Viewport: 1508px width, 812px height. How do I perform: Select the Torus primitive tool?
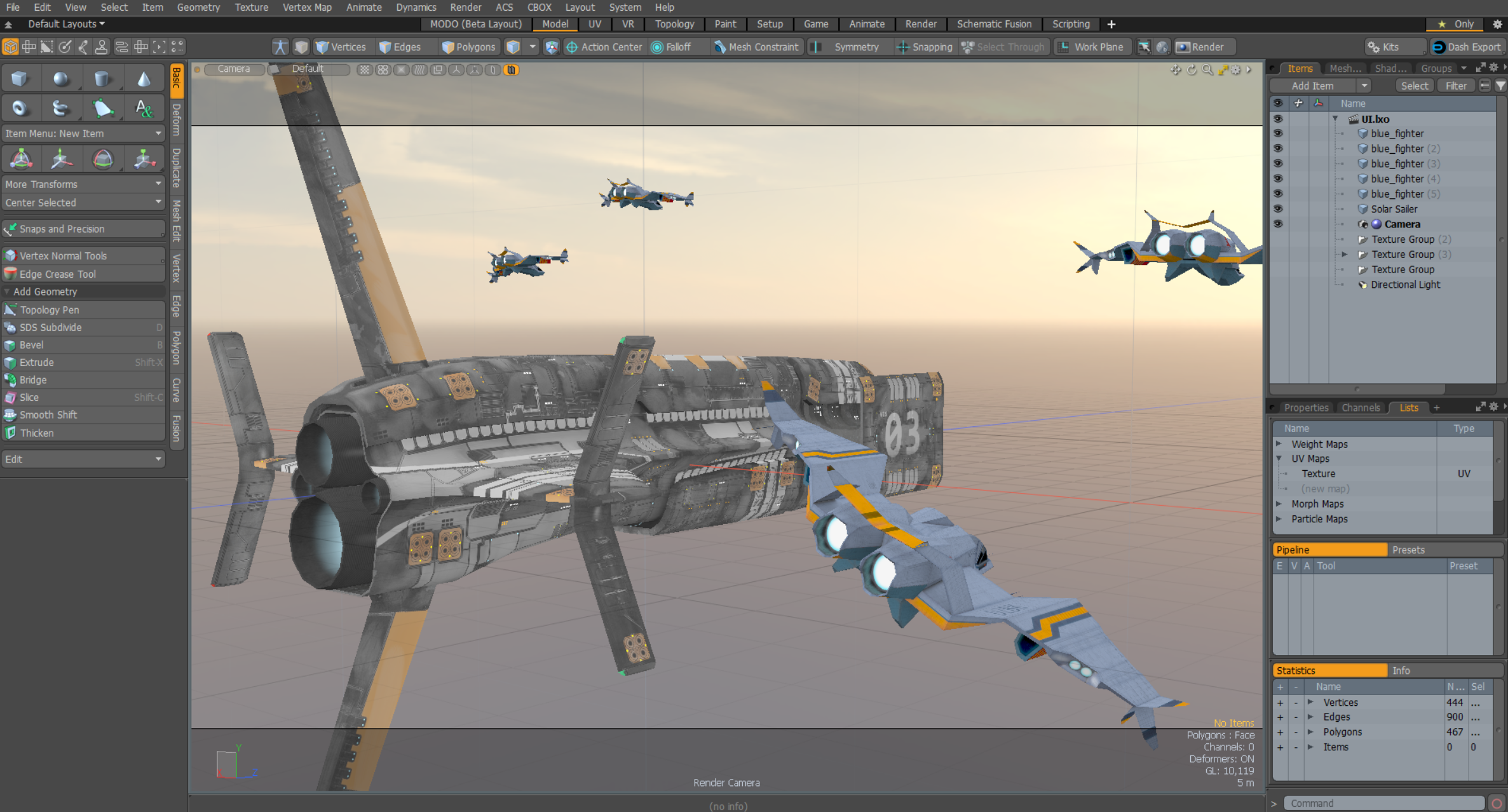20,109
